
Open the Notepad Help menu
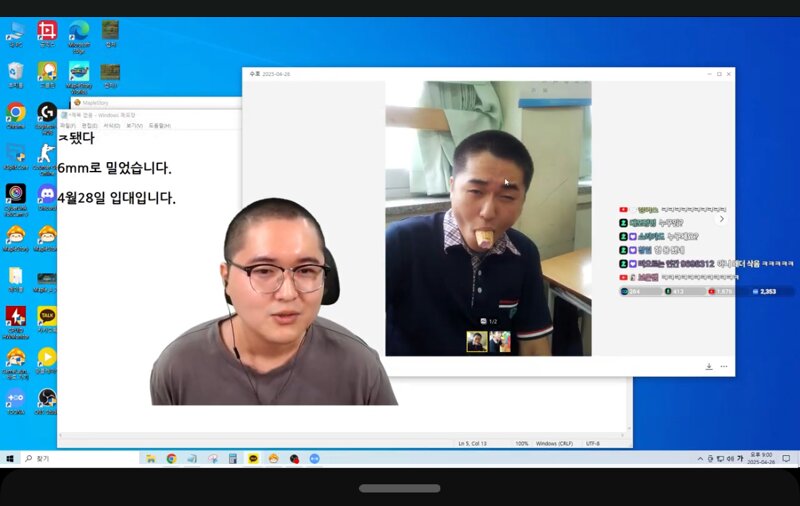click(x=159, y=125)
